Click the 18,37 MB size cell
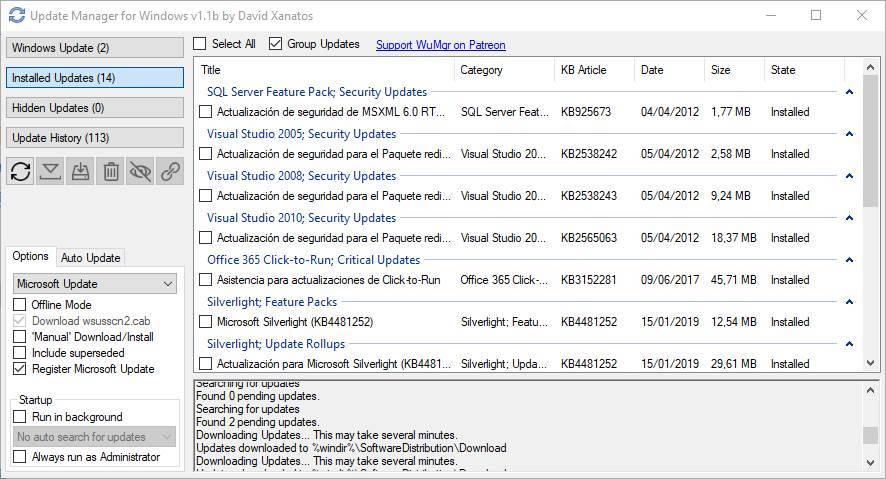The image size is (886, 479). pyautogui.click(x=733, y=238)
